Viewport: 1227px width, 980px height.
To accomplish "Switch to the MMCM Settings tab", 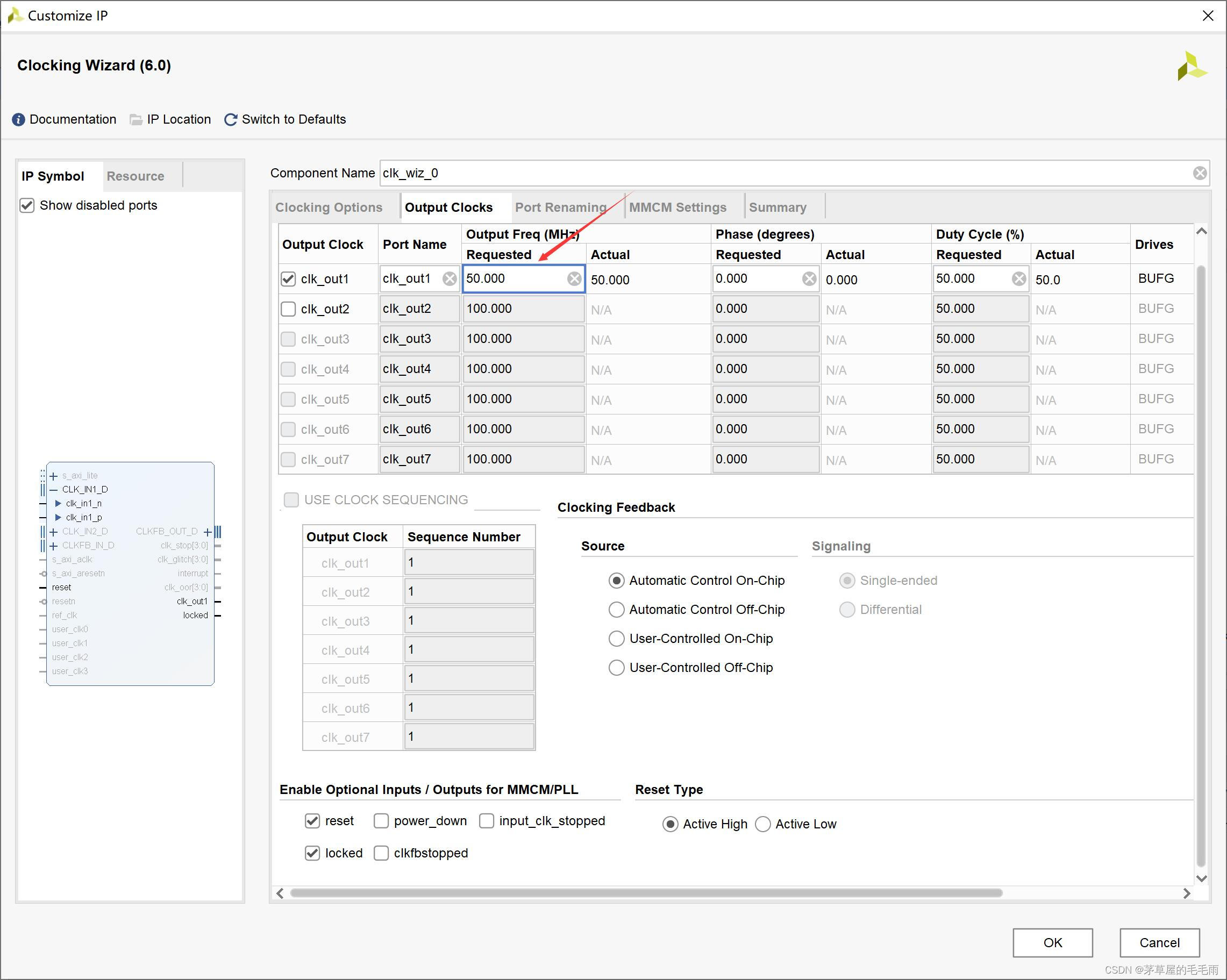I will [x=677, y=207].
